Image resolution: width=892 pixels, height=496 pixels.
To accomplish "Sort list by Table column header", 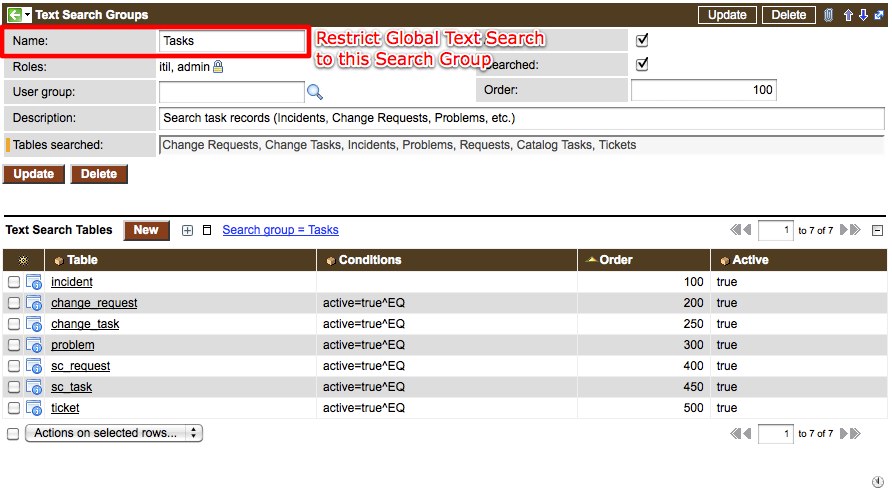I will click(x=82, y=260).
